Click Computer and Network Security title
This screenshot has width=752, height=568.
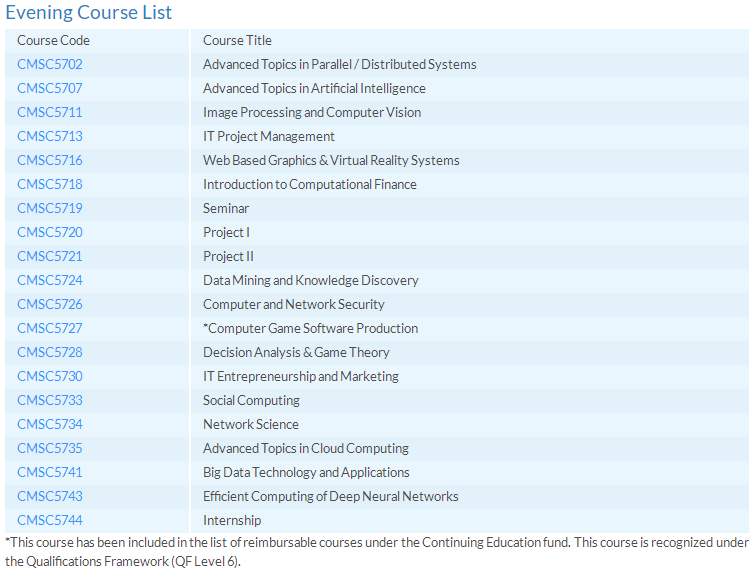(294, 304)
